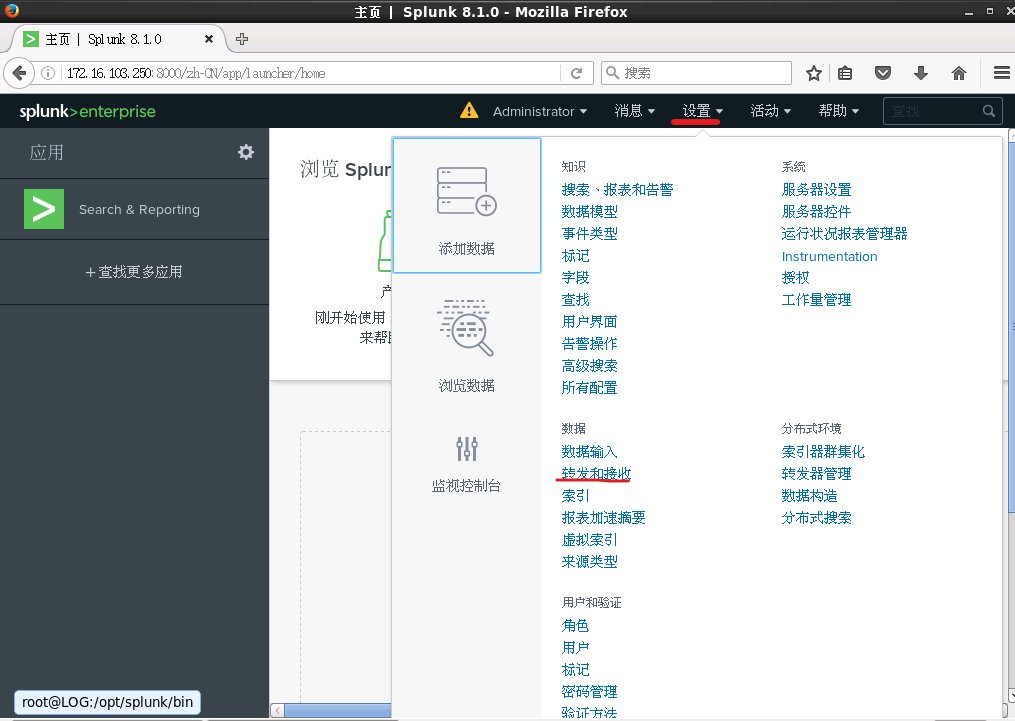Screen dimensions: 1015x721
Task: Click the URL address bar
Action: (311, 73)
